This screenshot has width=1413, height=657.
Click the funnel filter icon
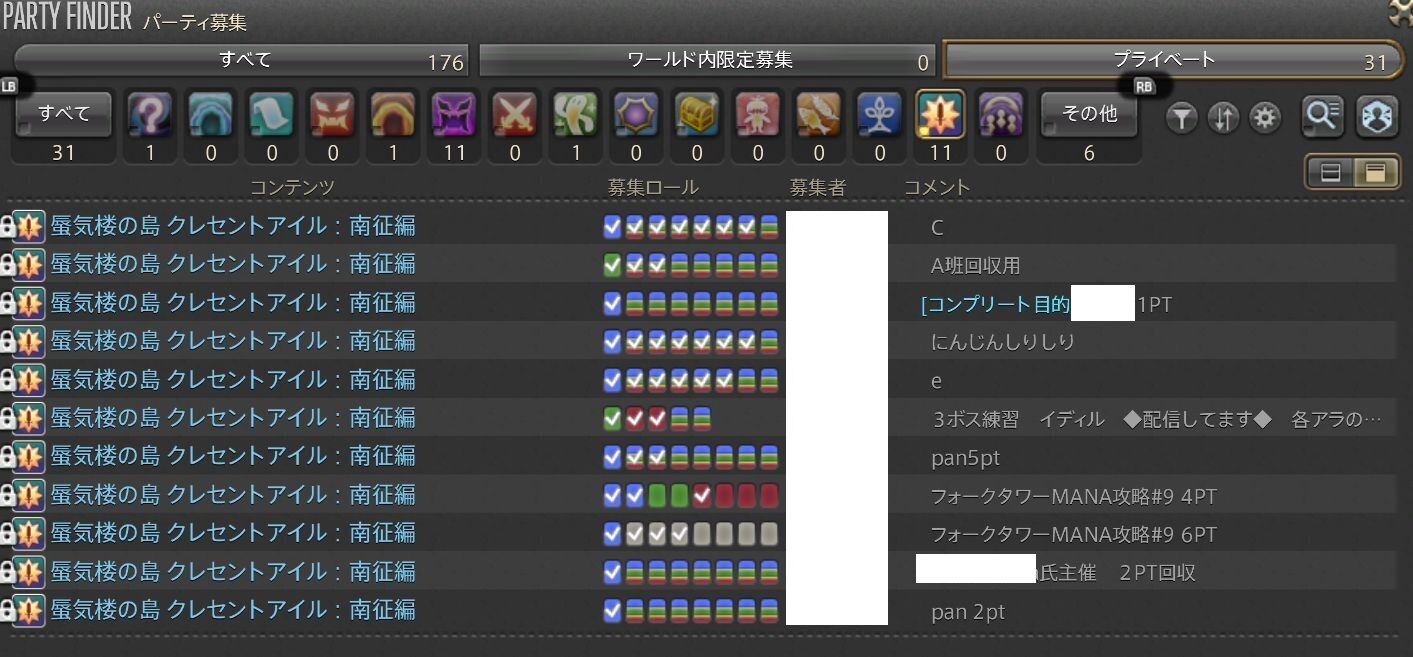(1182, 118)
